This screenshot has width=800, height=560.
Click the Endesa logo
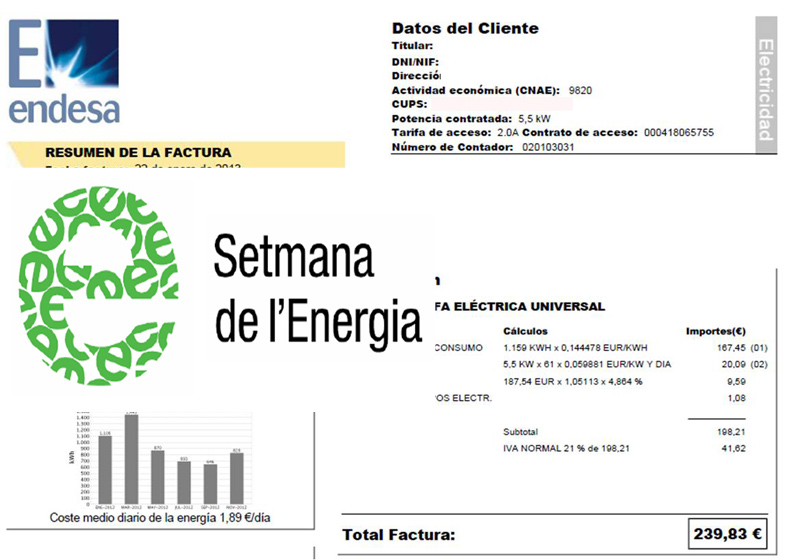[64, 72]
